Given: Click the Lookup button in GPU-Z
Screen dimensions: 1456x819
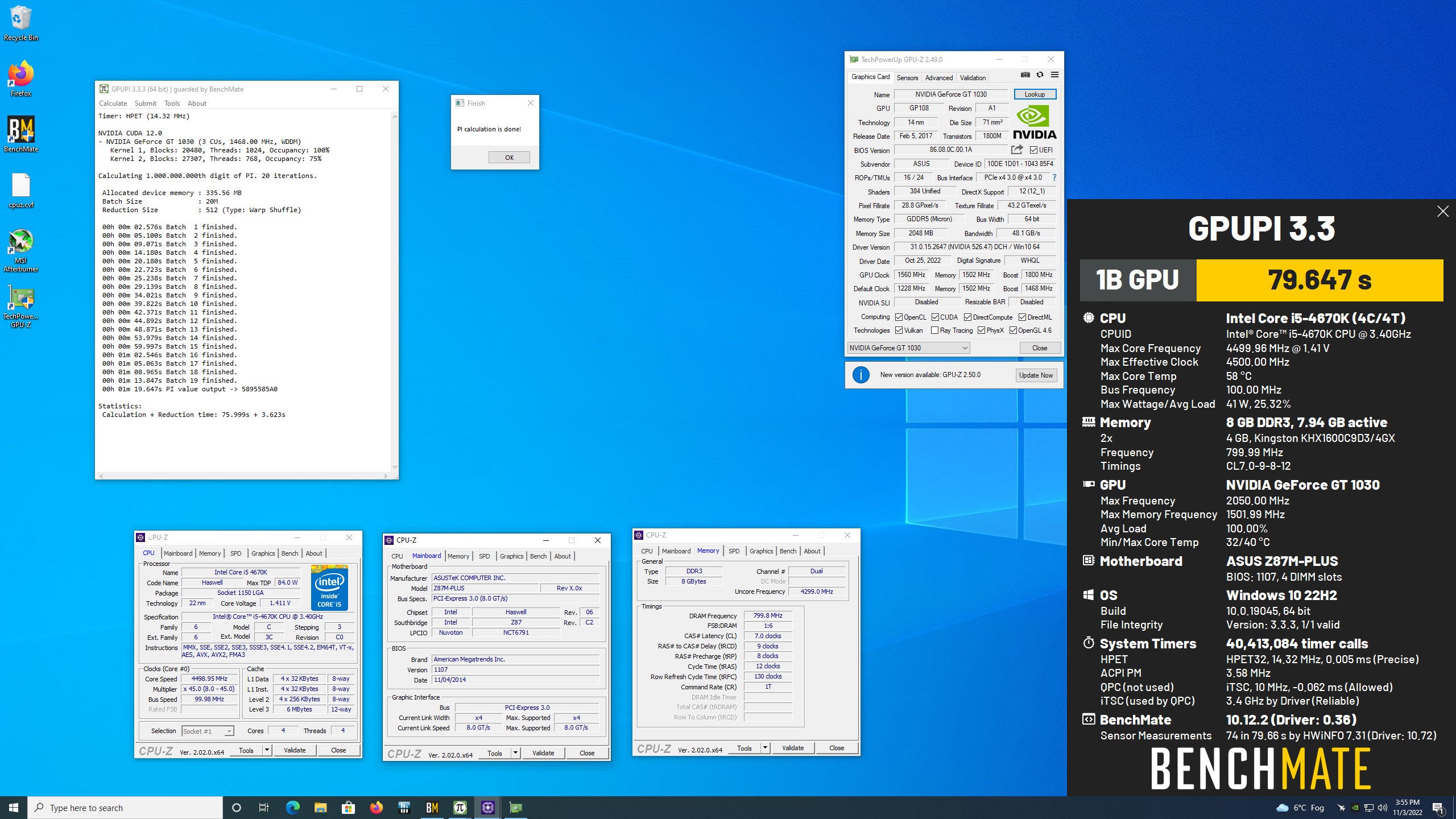Looking at the screenshot, I should pos(1035,94).
